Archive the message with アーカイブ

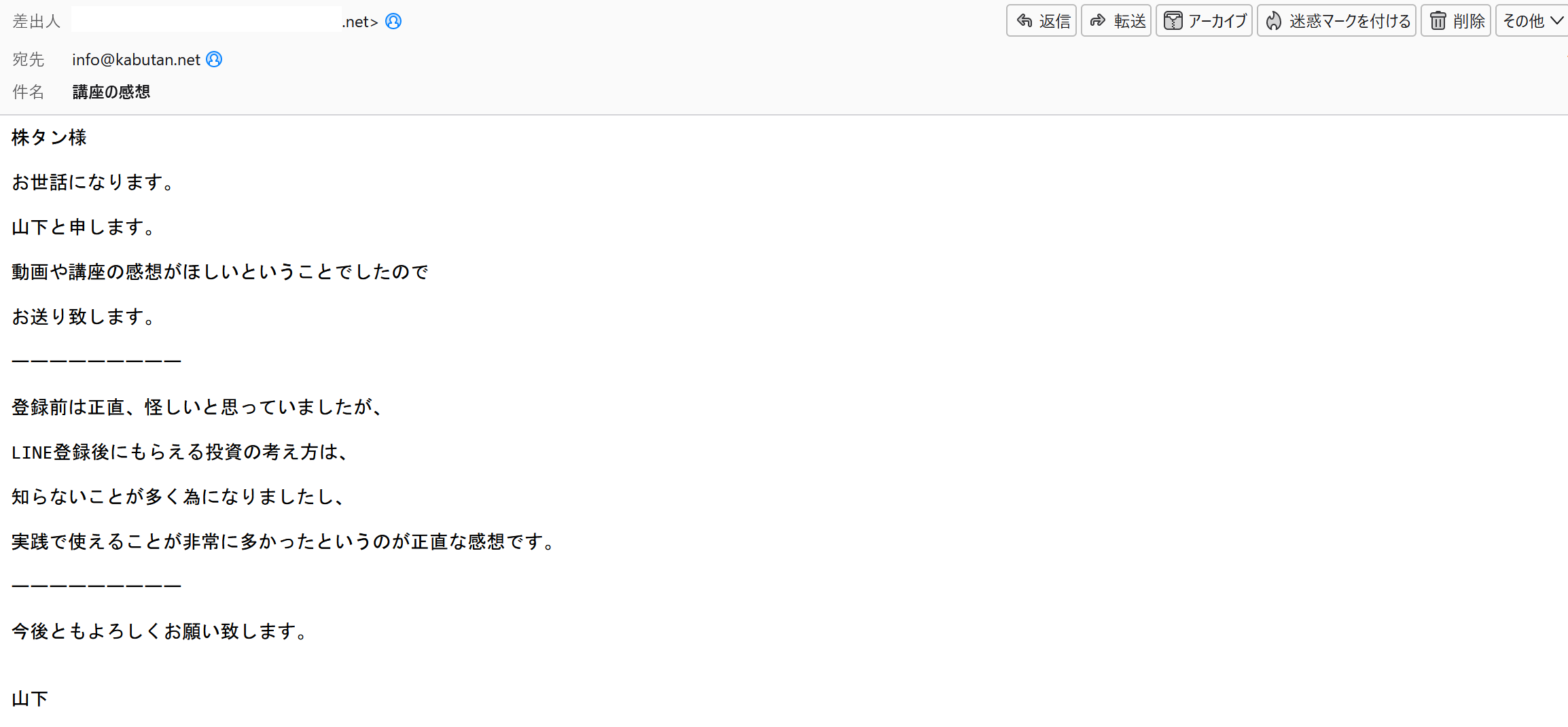tap(1204, 21)
